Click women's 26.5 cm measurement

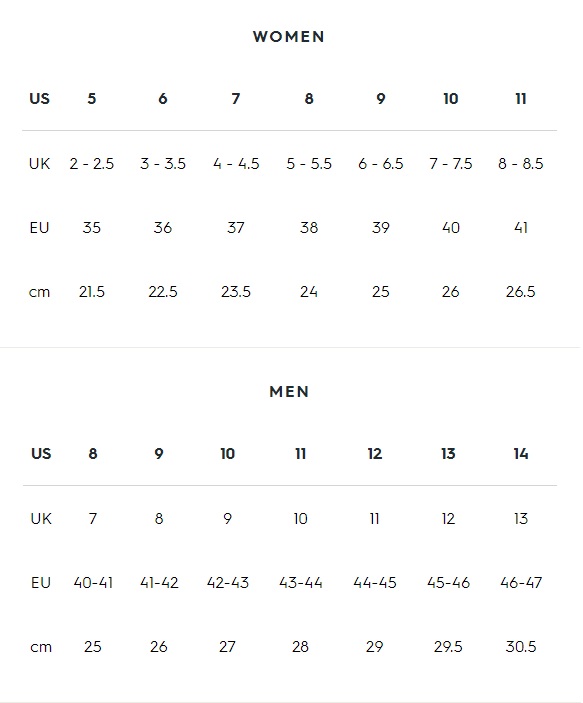pyautogui.click(x=521, y=292)
